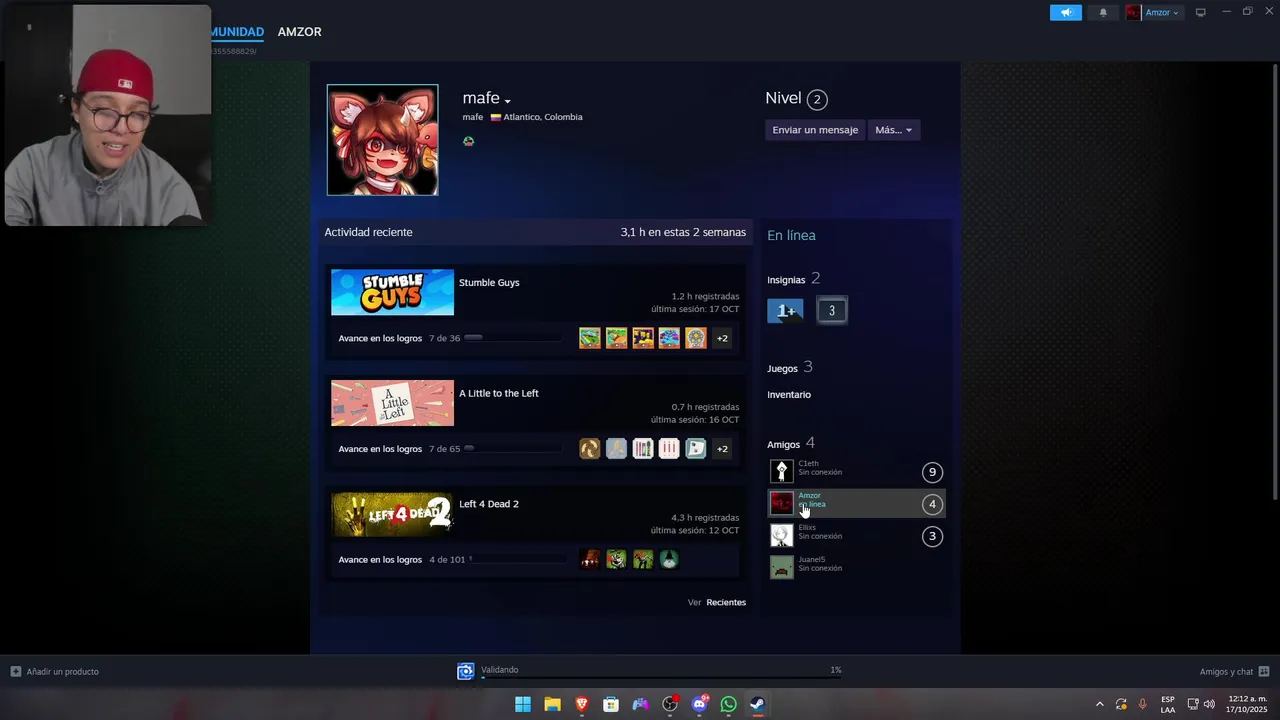
Task: Open the Stumble Guys game banner
Action: click(392, 293)
